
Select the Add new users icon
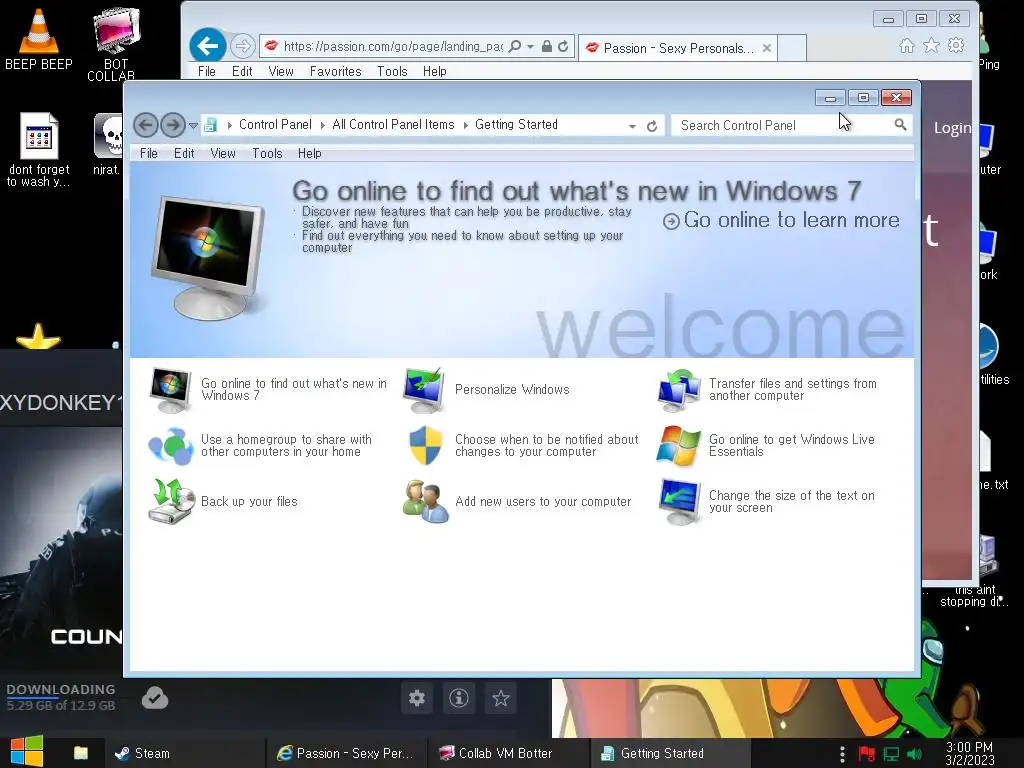(426, 502)
